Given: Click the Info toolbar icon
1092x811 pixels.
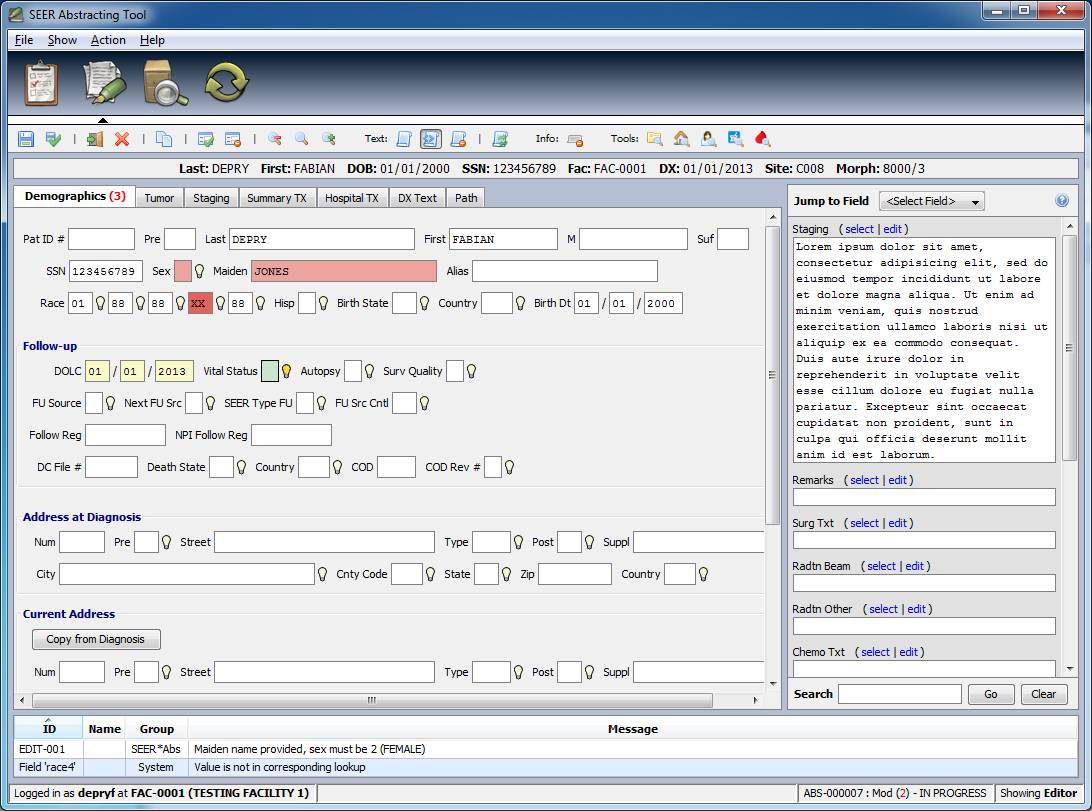Looking at the screenshot, I should (x=575, y=139).
